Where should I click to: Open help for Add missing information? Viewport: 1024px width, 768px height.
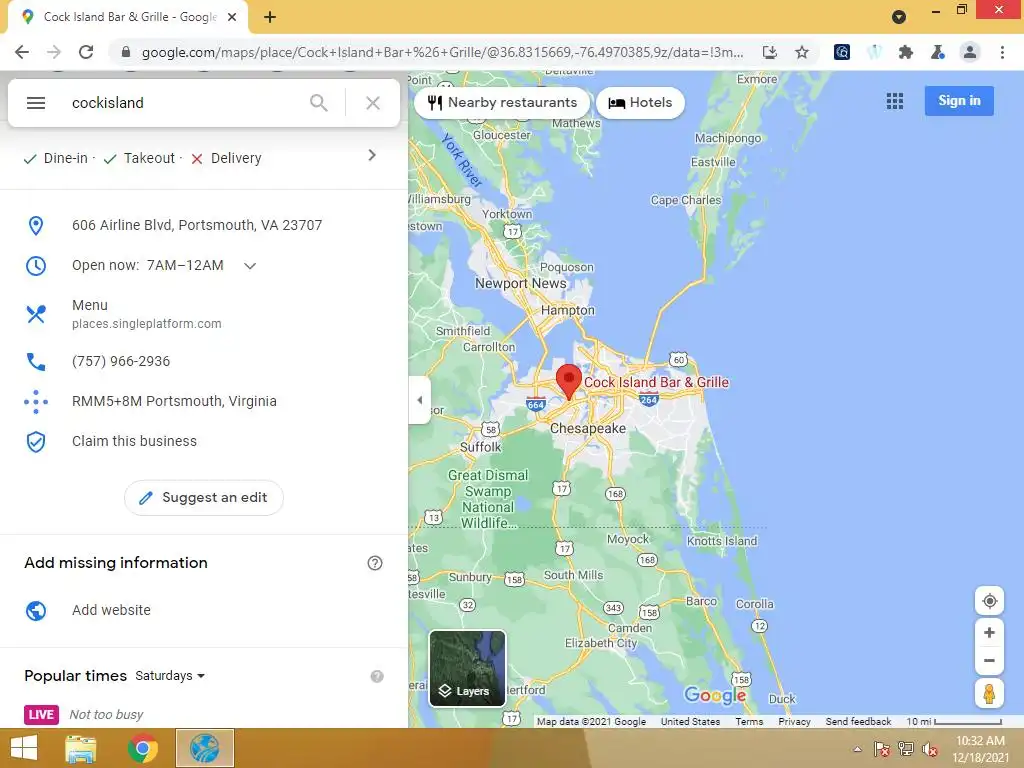(375, 563)
